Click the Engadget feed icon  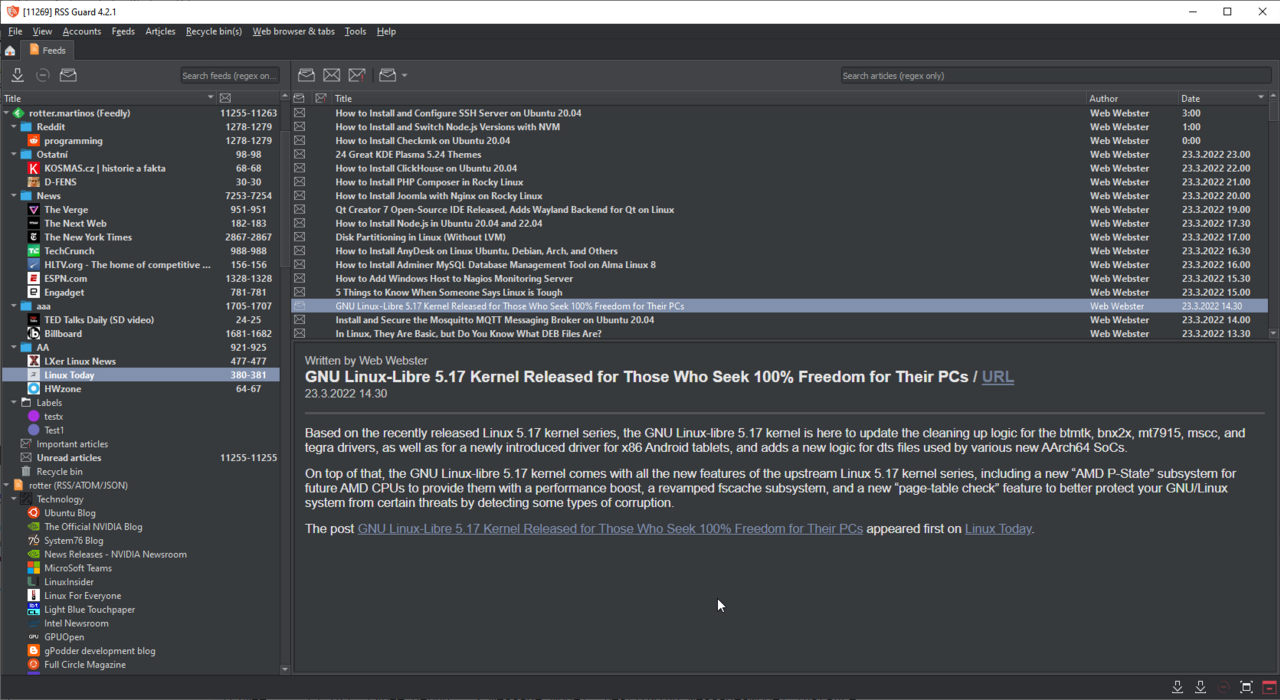tap(34, 292)
